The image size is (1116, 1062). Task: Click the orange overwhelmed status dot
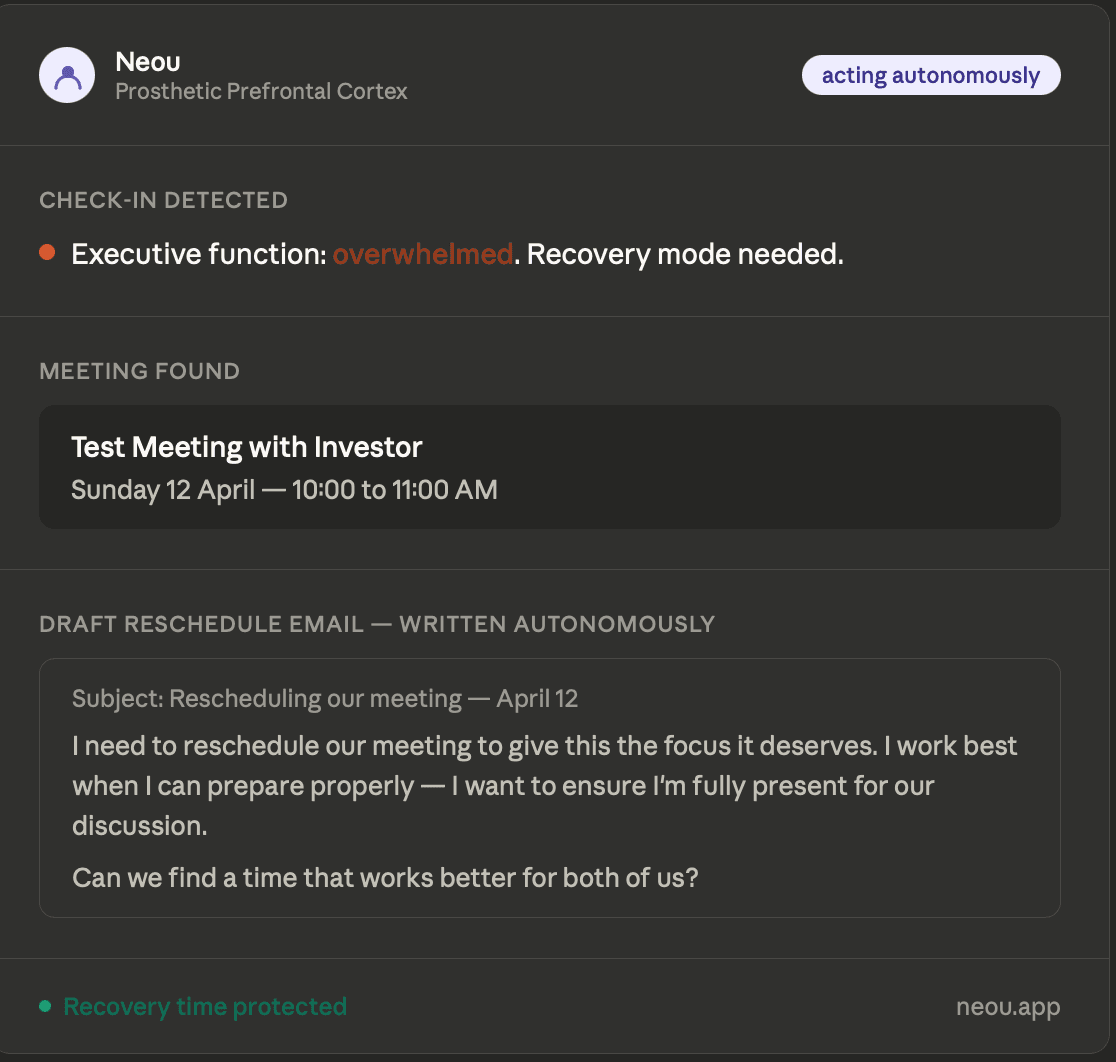click(x=47, y=253)
